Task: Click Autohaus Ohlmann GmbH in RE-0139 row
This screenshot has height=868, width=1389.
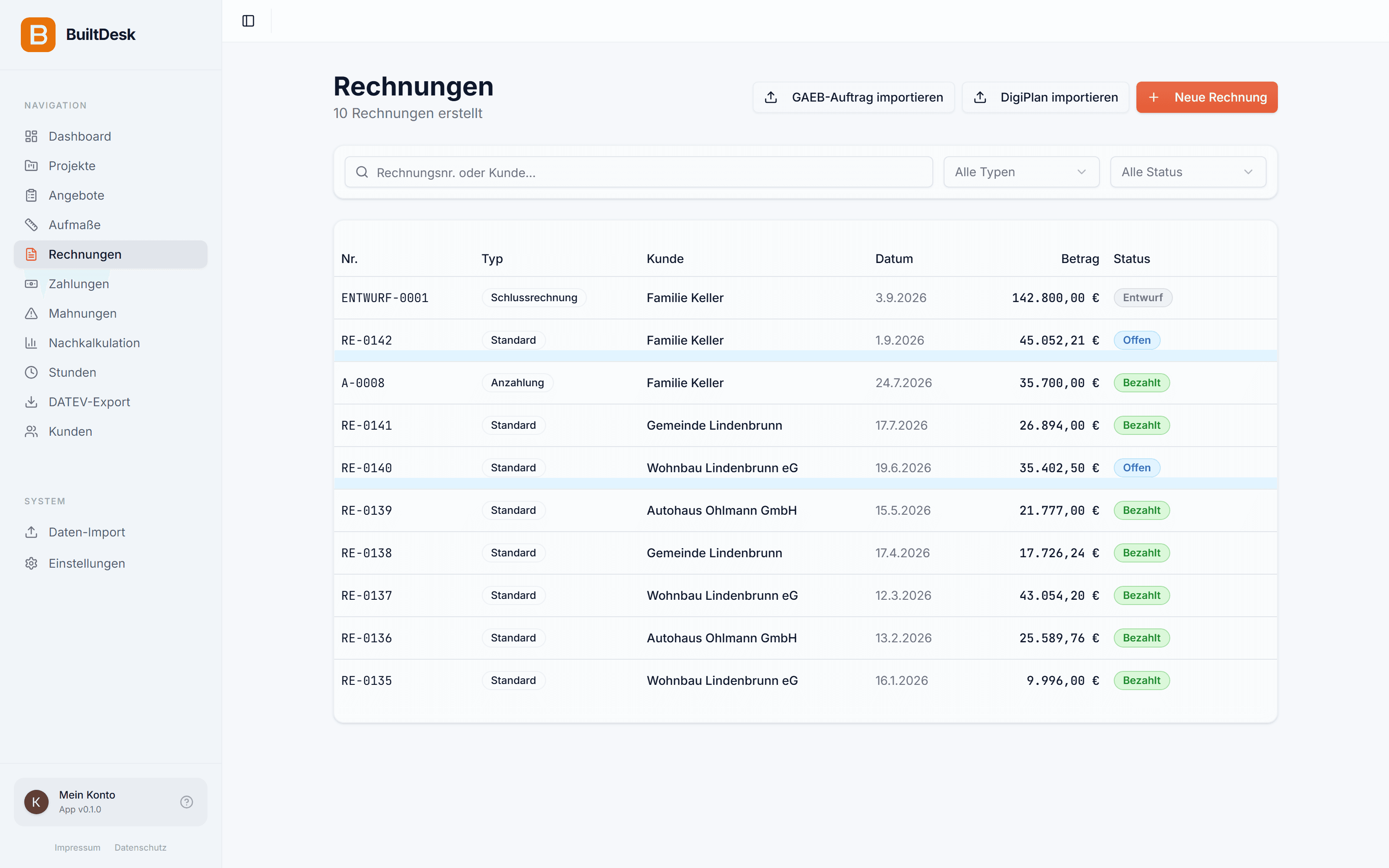Action: point(721,510)
